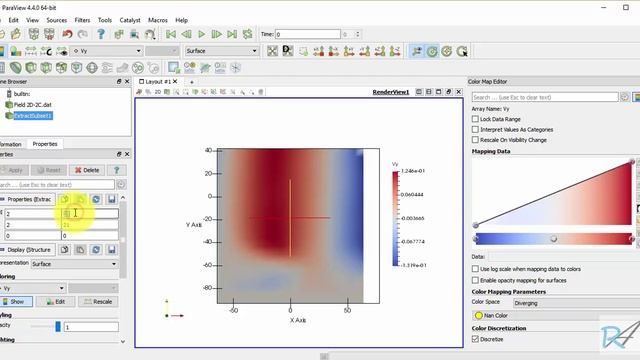Open the Vy Coloring dropdown in Properties panel
The image size is (640, 360).
click(x=33, y=288)
